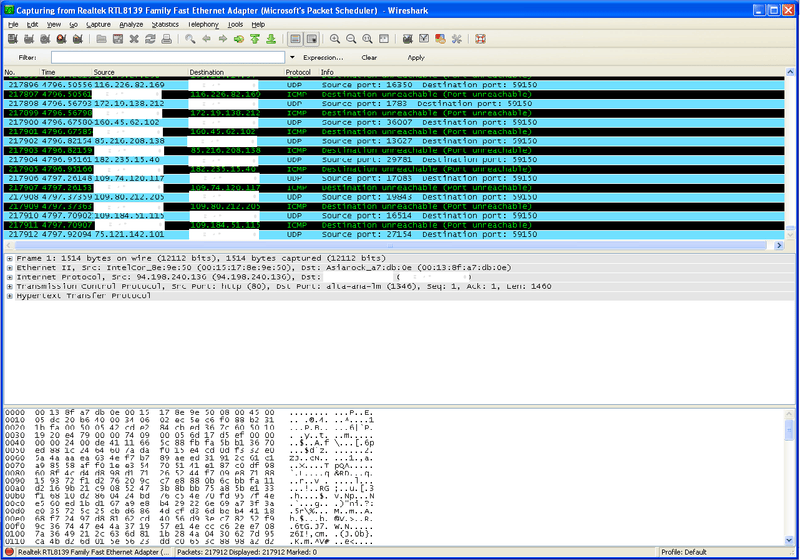Open the Statistics menu
800x560 pixels.
[166, 23]
